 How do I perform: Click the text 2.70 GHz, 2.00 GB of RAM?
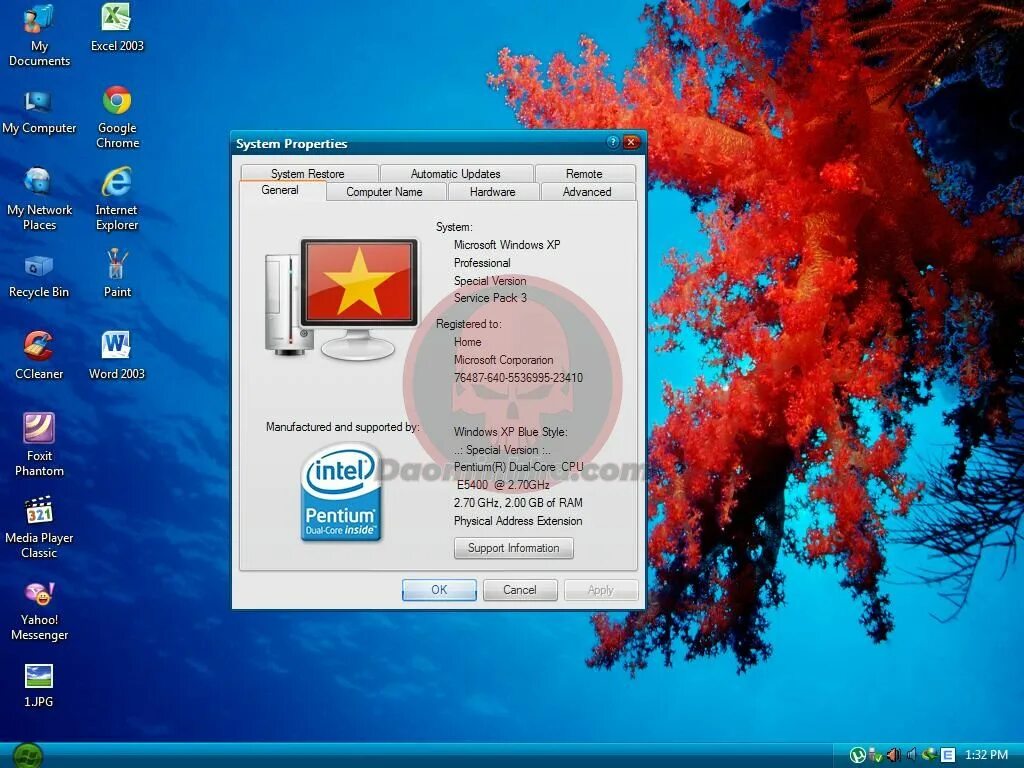tap(518, 503)
